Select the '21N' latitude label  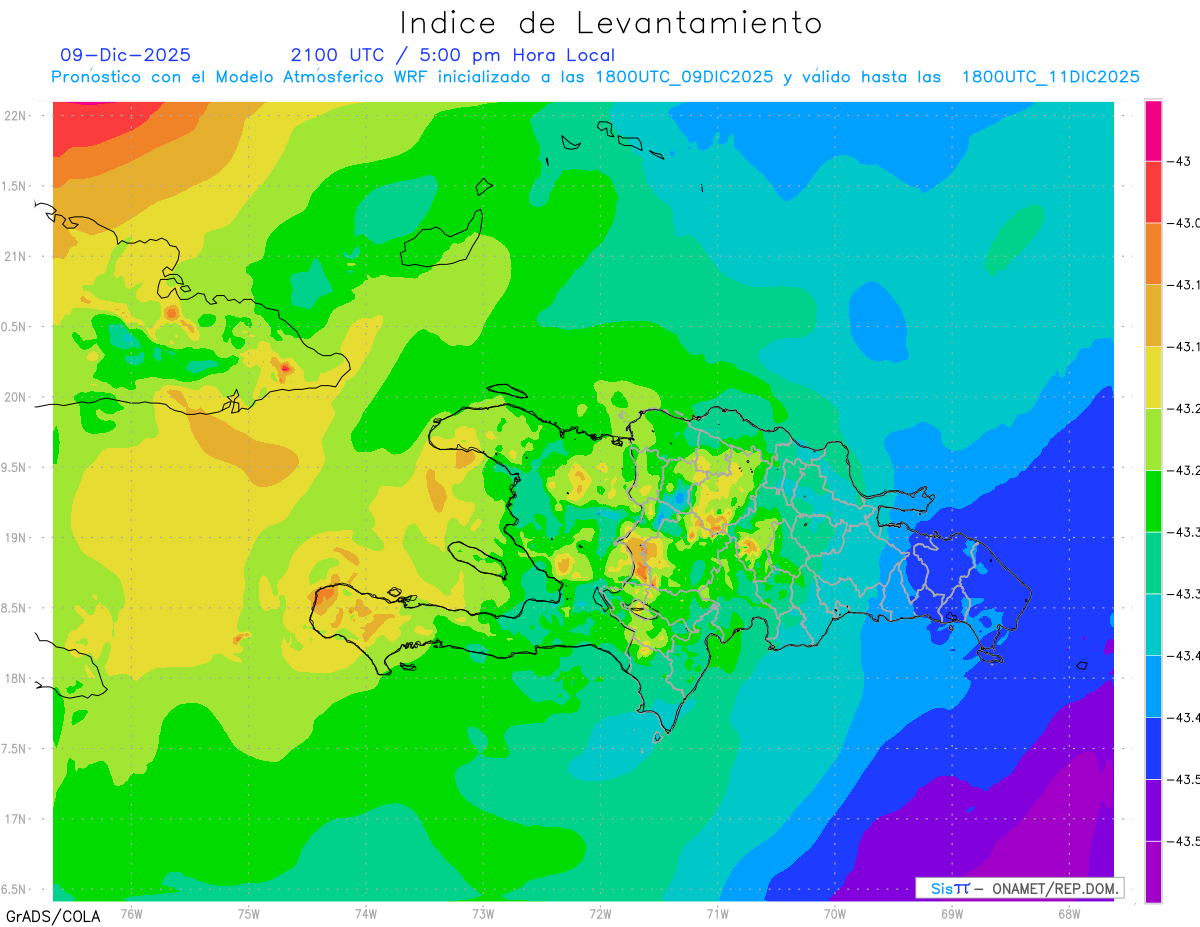16,257
